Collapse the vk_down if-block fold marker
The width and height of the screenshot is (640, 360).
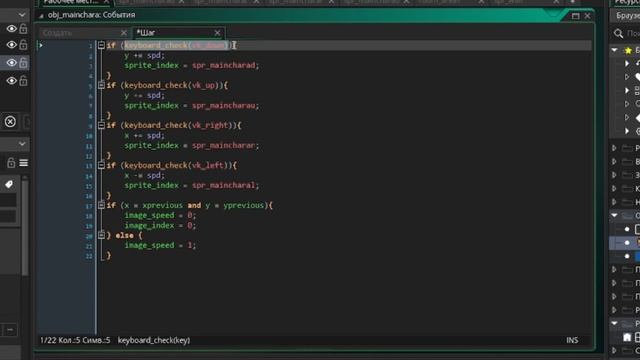(101, 45)
